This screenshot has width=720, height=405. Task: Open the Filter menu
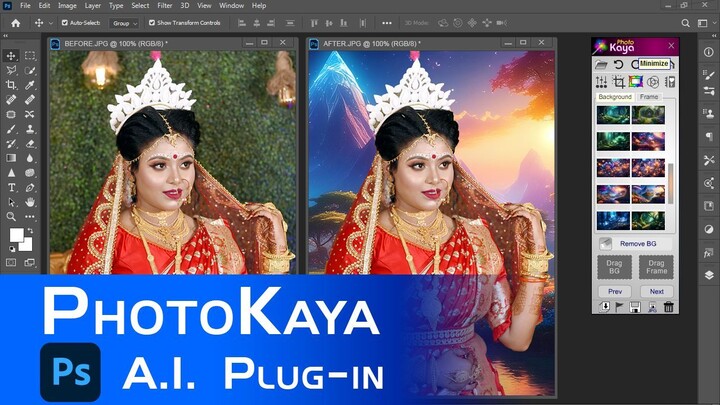[x=164, y=6]
